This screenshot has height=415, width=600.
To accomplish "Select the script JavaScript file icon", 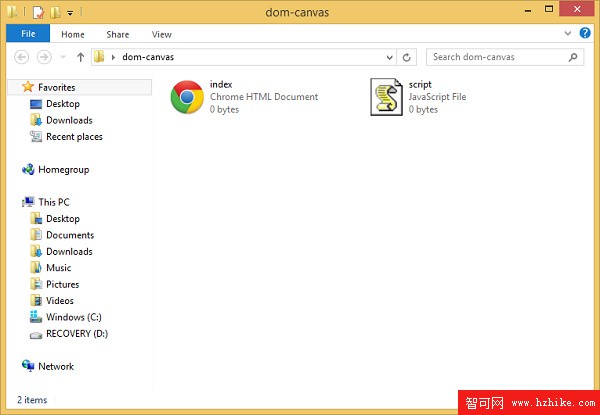I will [386, 97].
